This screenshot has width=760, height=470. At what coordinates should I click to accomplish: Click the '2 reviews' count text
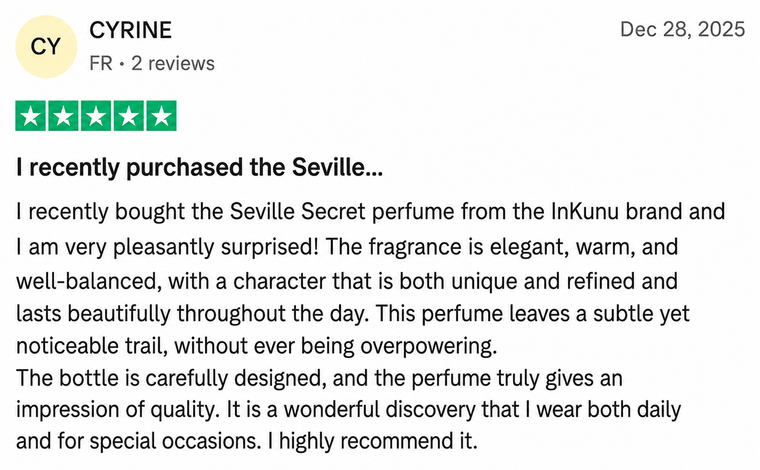pyautogui.click(x=173, y=63)
